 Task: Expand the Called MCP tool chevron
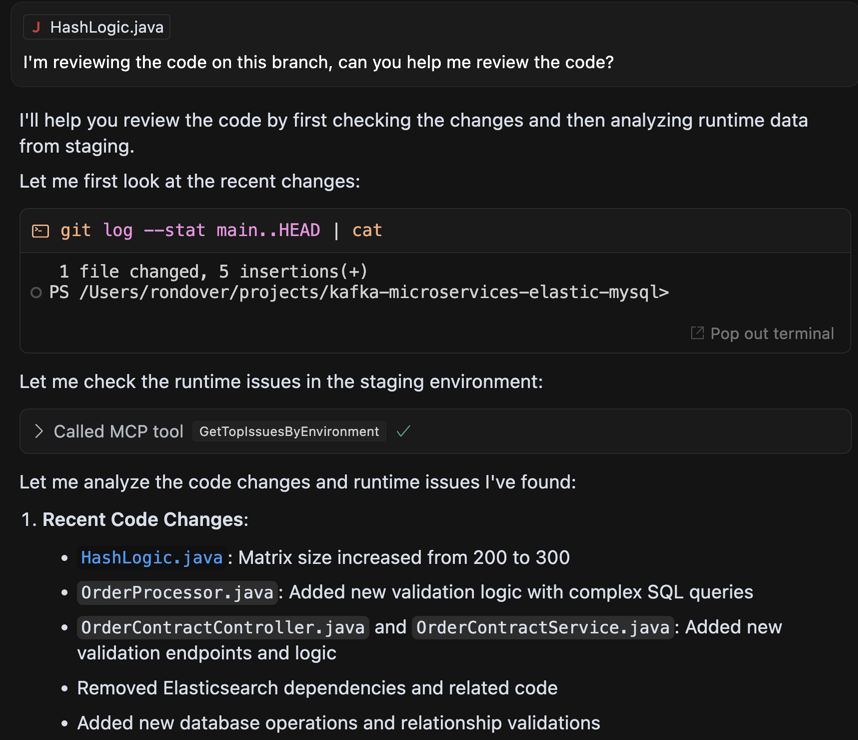tap(39, 431)
